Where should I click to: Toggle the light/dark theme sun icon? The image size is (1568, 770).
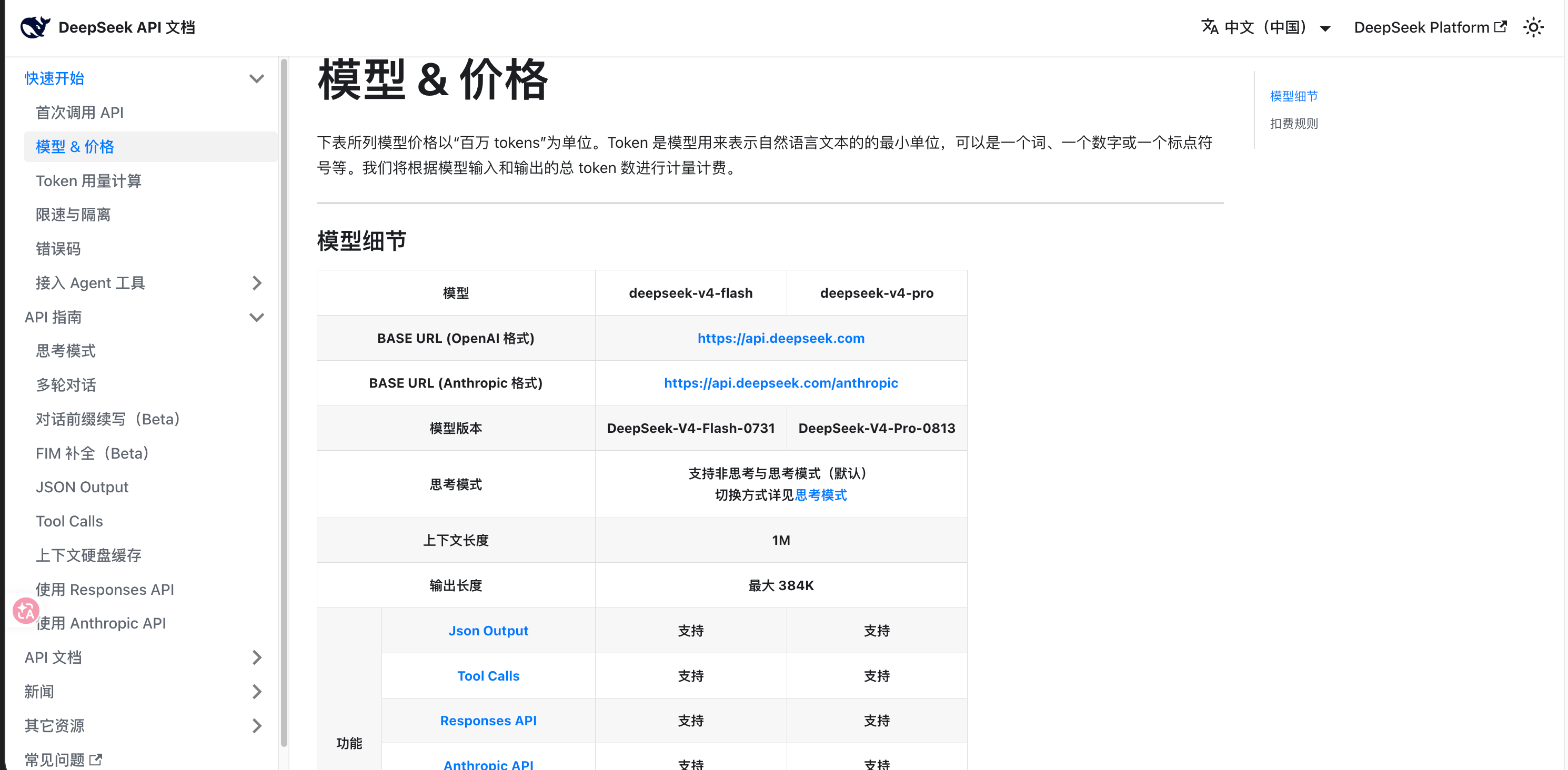tap(1533, 27)
